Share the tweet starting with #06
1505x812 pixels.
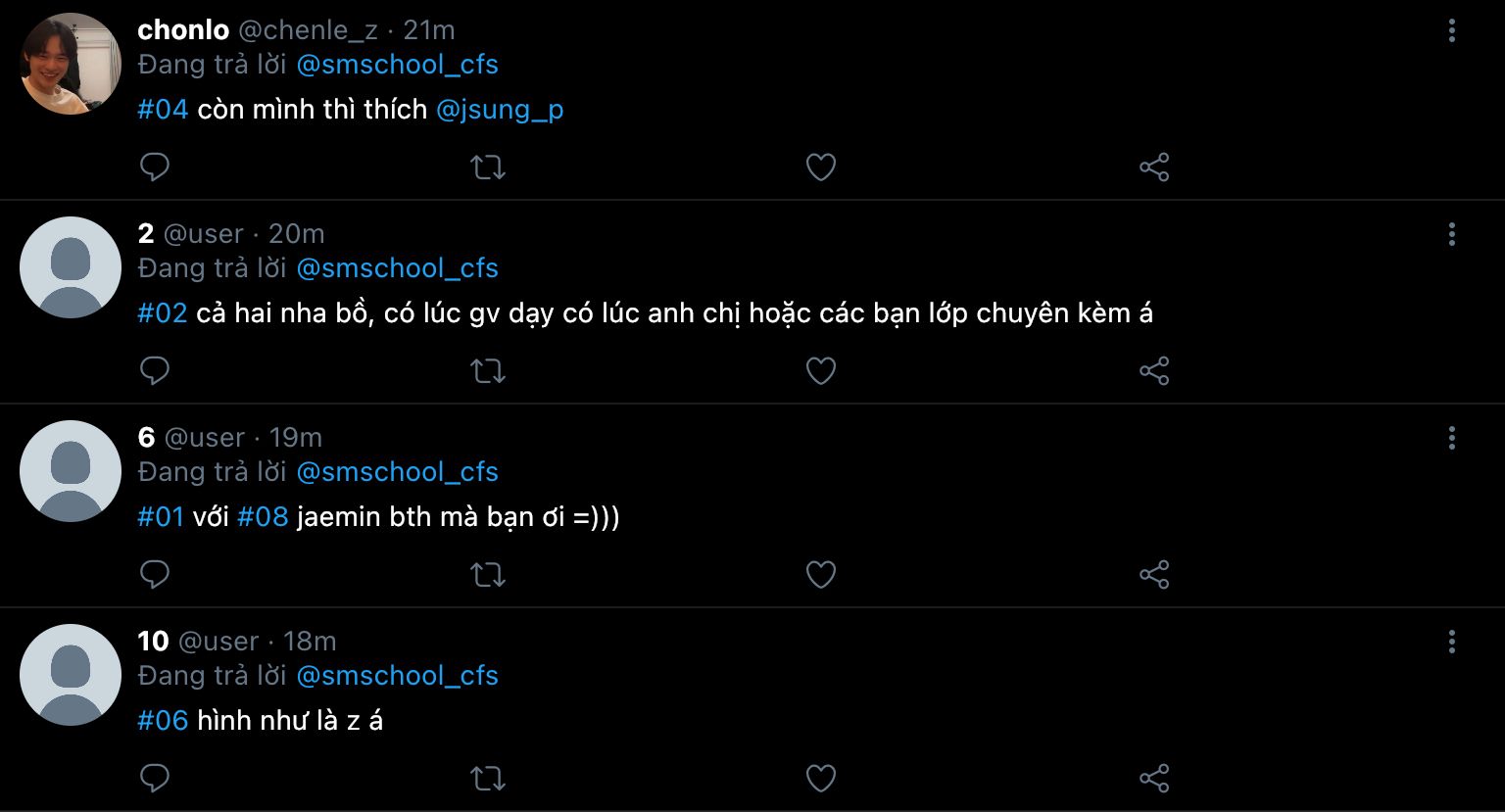(x=1154, y=779)
